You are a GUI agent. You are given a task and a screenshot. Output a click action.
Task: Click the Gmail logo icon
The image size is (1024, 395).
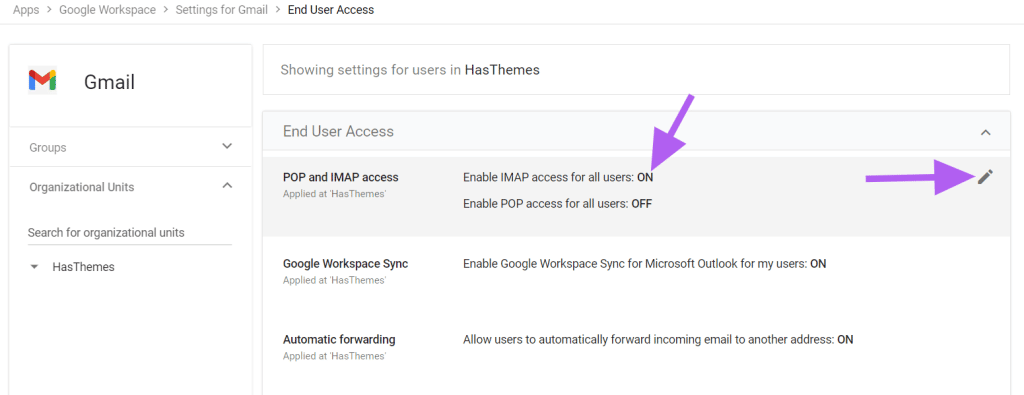pyautogui.click(x=42, y=81)
